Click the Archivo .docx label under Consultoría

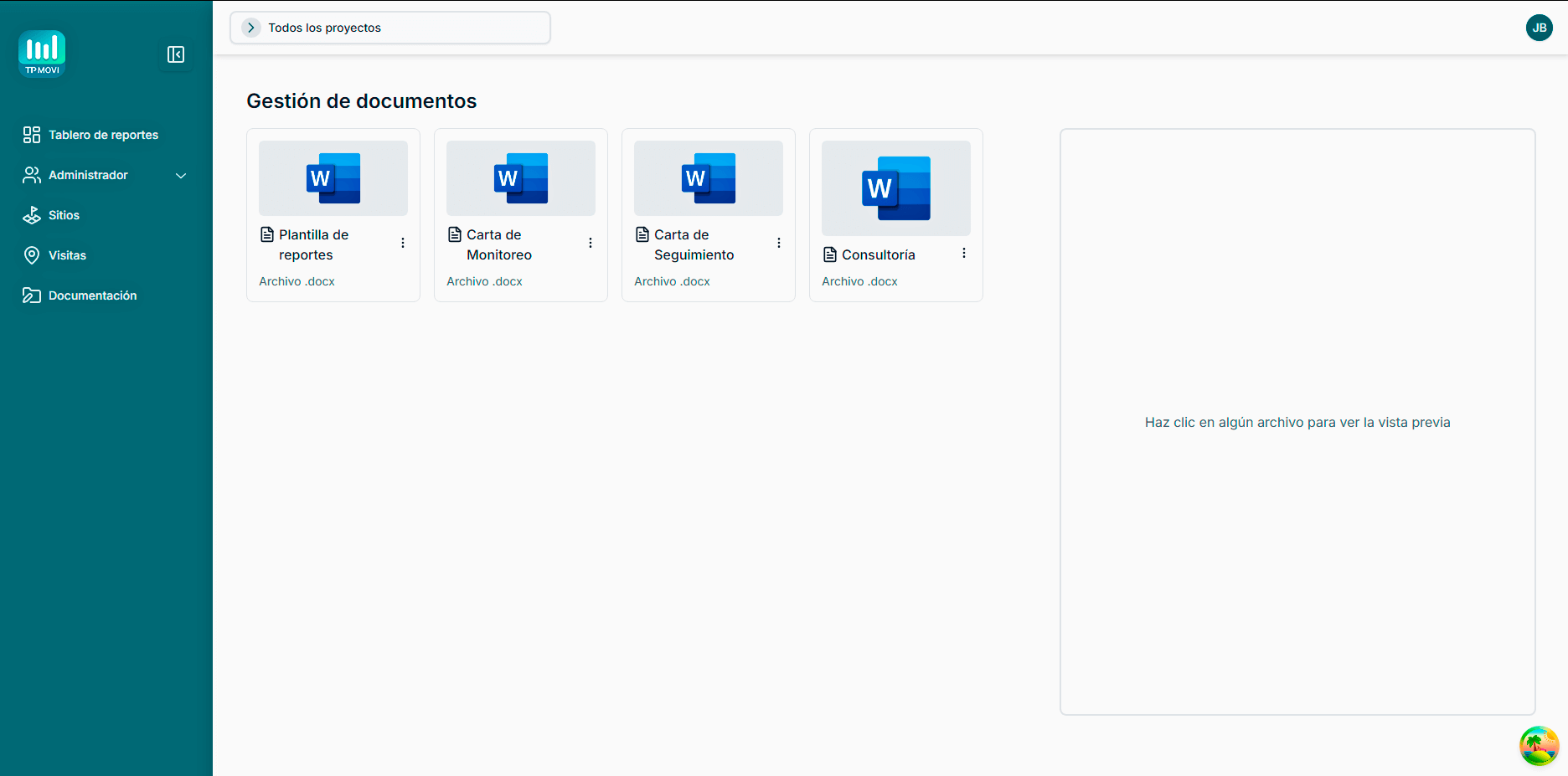click(x=859, y=281)
